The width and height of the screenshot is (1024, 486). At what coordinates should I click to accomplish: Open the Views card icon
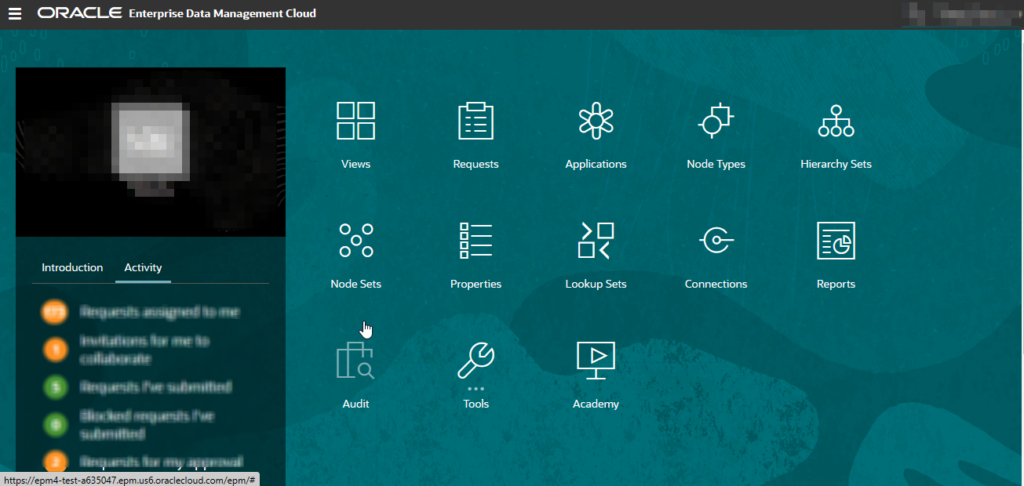(355, 120)
